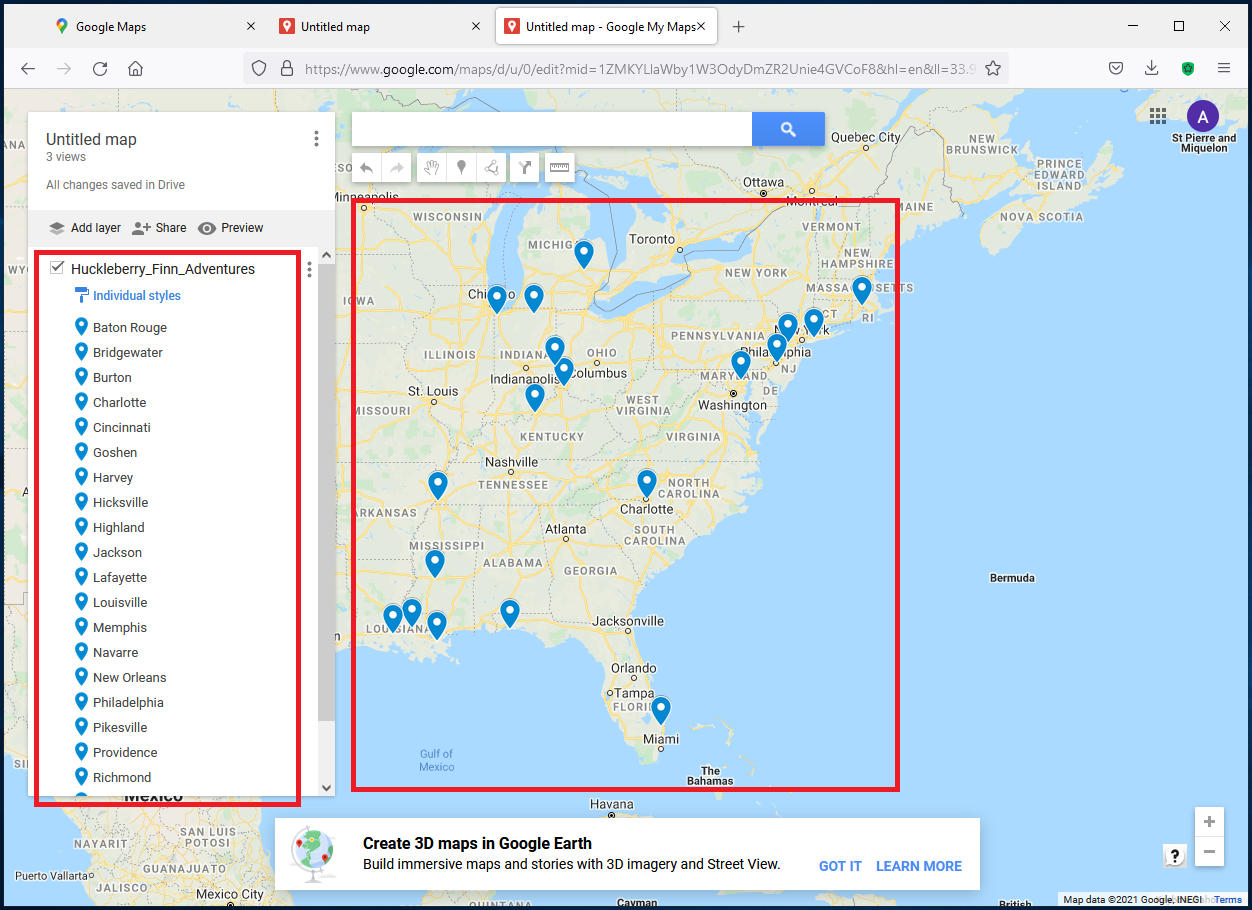
Task: Zoom in with the plus button
Action: tap(1209, 822)
